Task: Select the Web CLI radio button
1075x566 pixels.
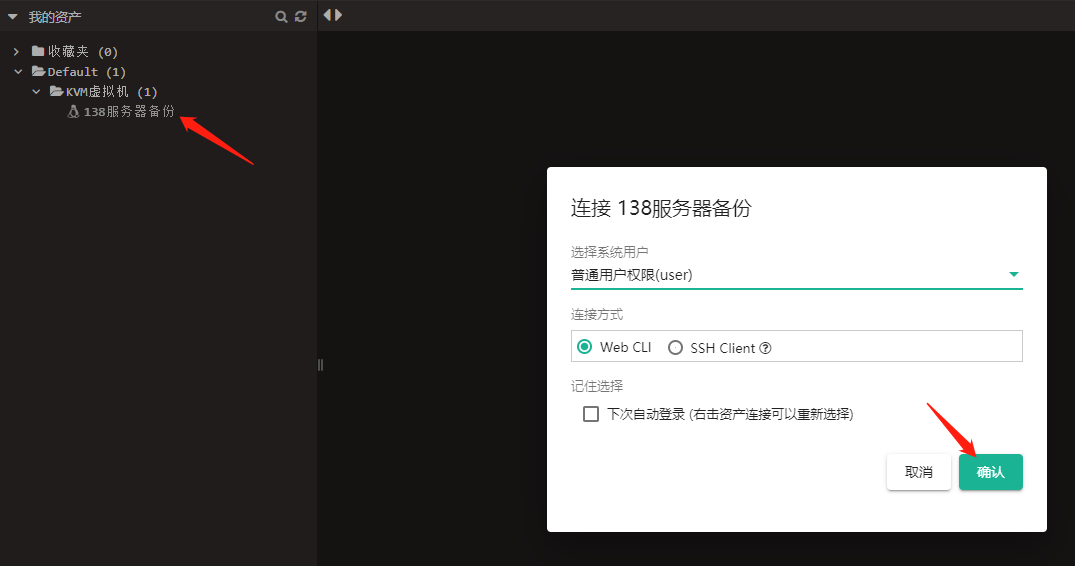Action: coord(585,347)
